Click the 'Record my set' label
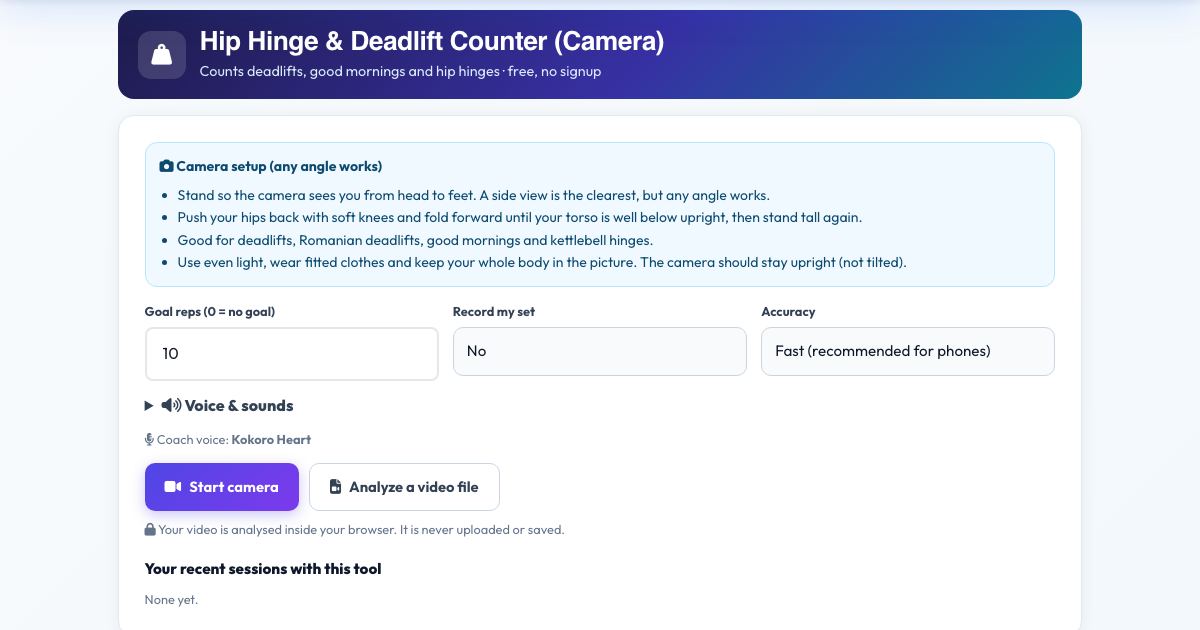 click(x=494, y=311)
